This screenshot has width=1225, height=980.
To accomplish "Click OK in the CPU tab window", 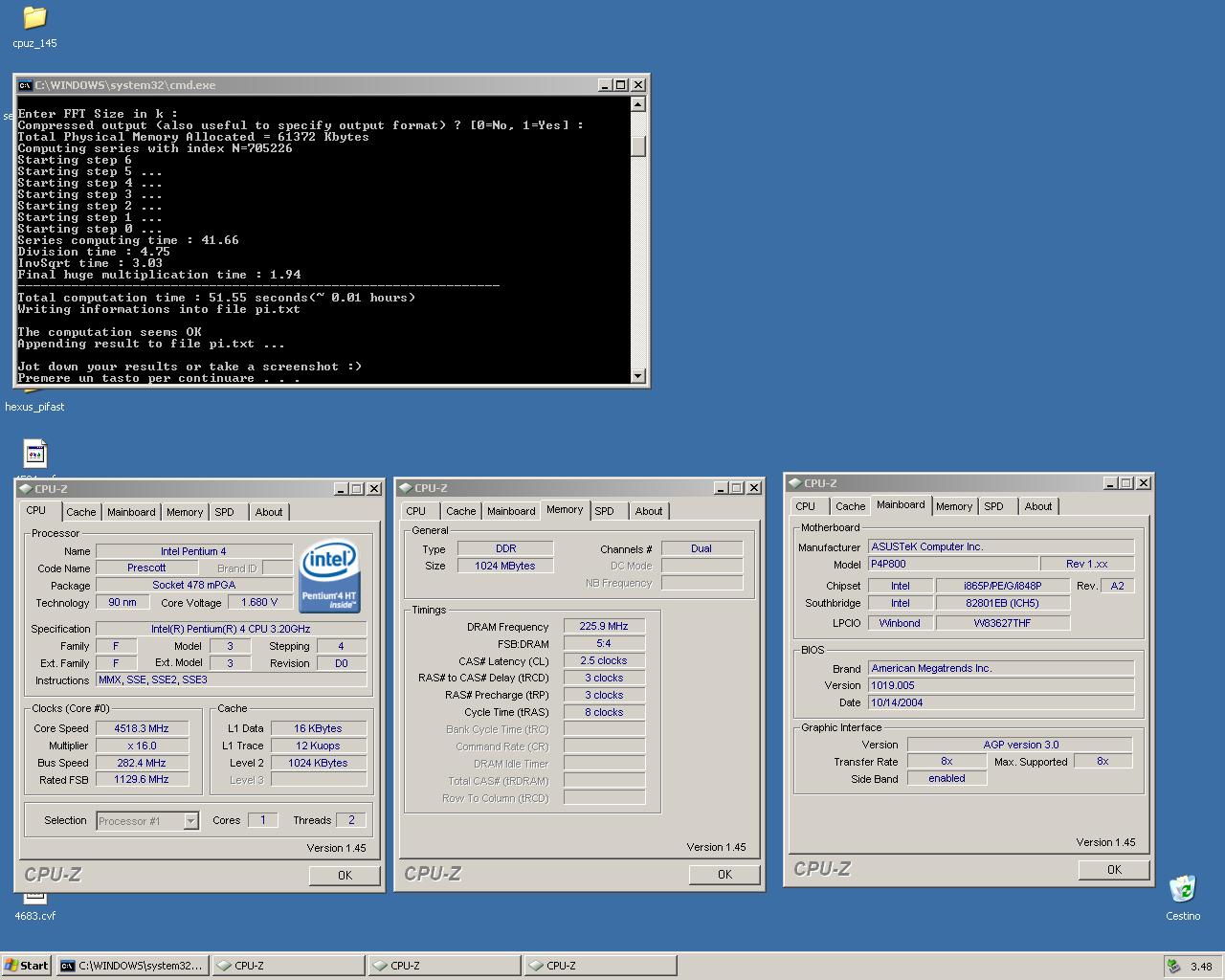I will coord(345,875).
